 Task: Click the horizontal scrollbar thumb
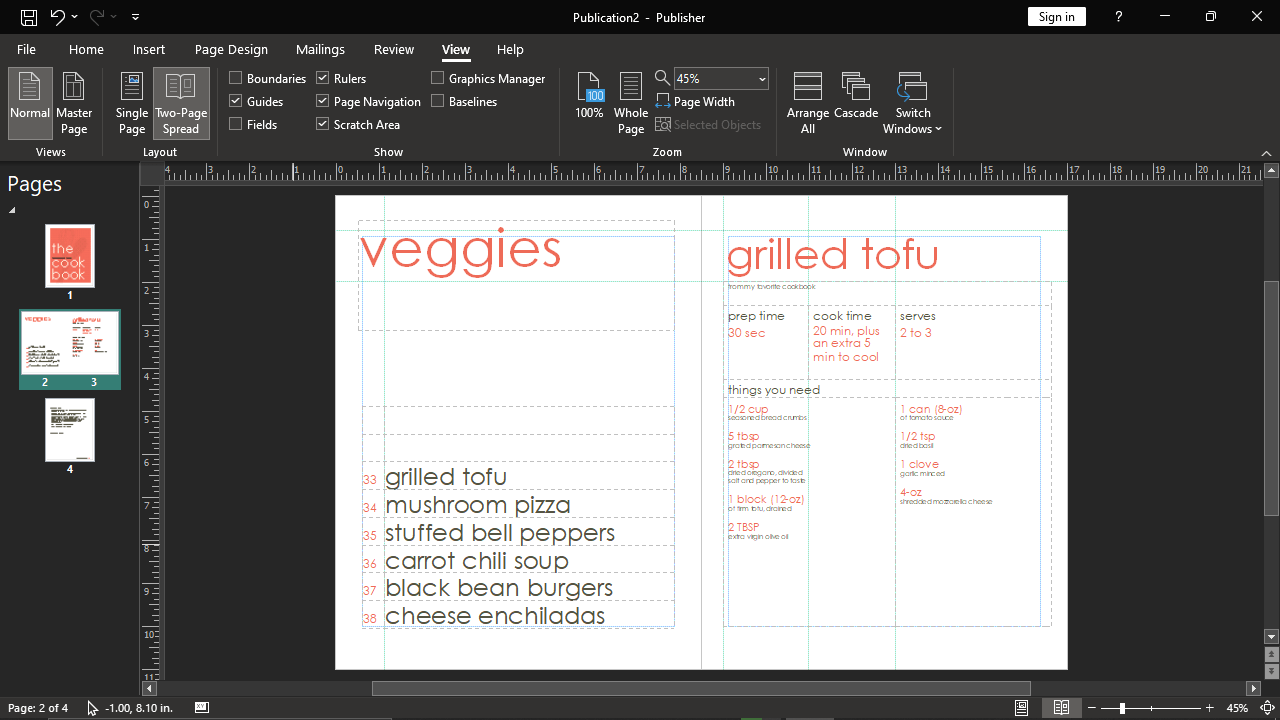coord(701,688)
